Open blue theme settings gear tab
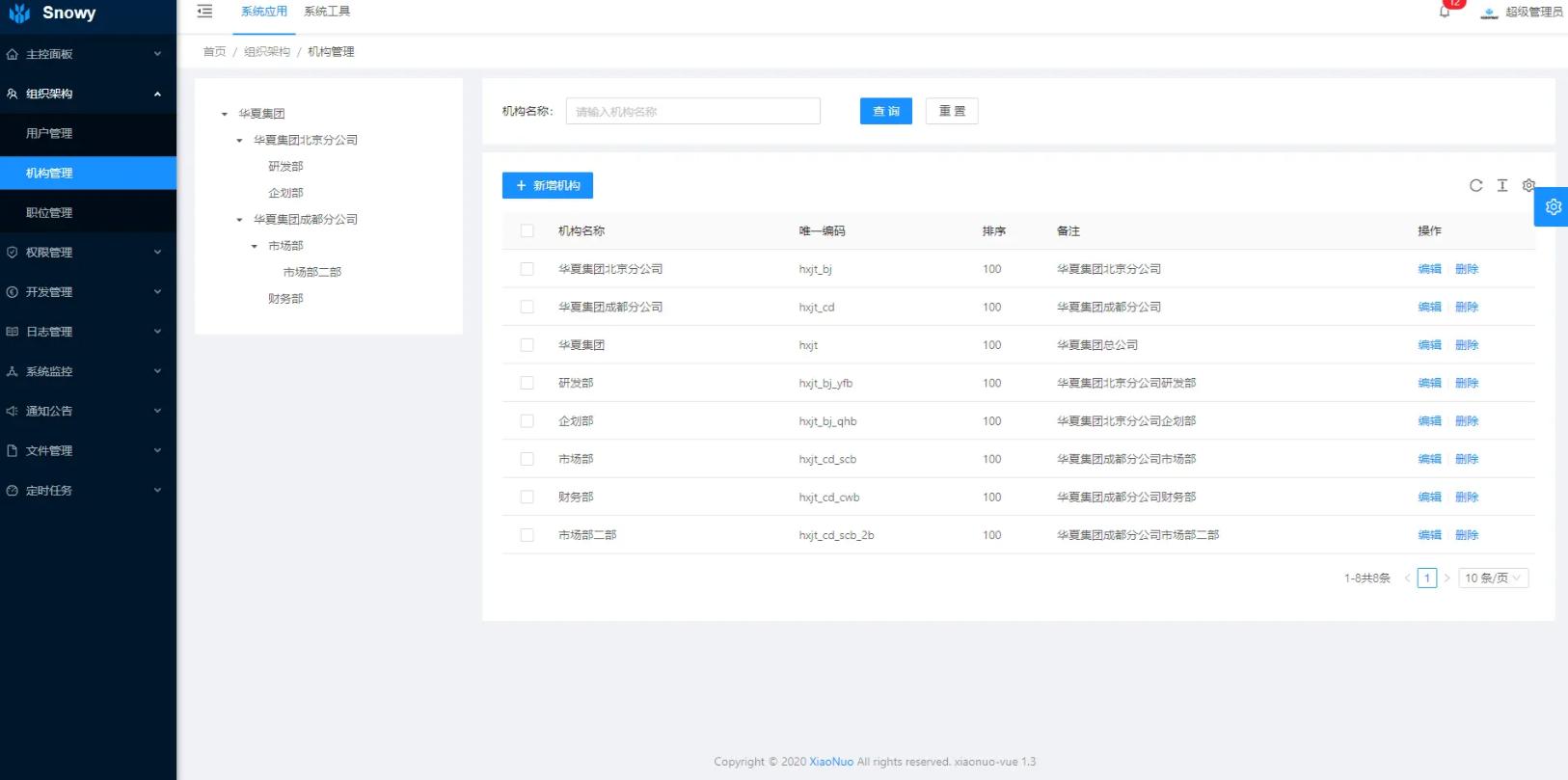Viewport: 1568px width, 780px height. pyautogui.click(x=1552, y=206)
